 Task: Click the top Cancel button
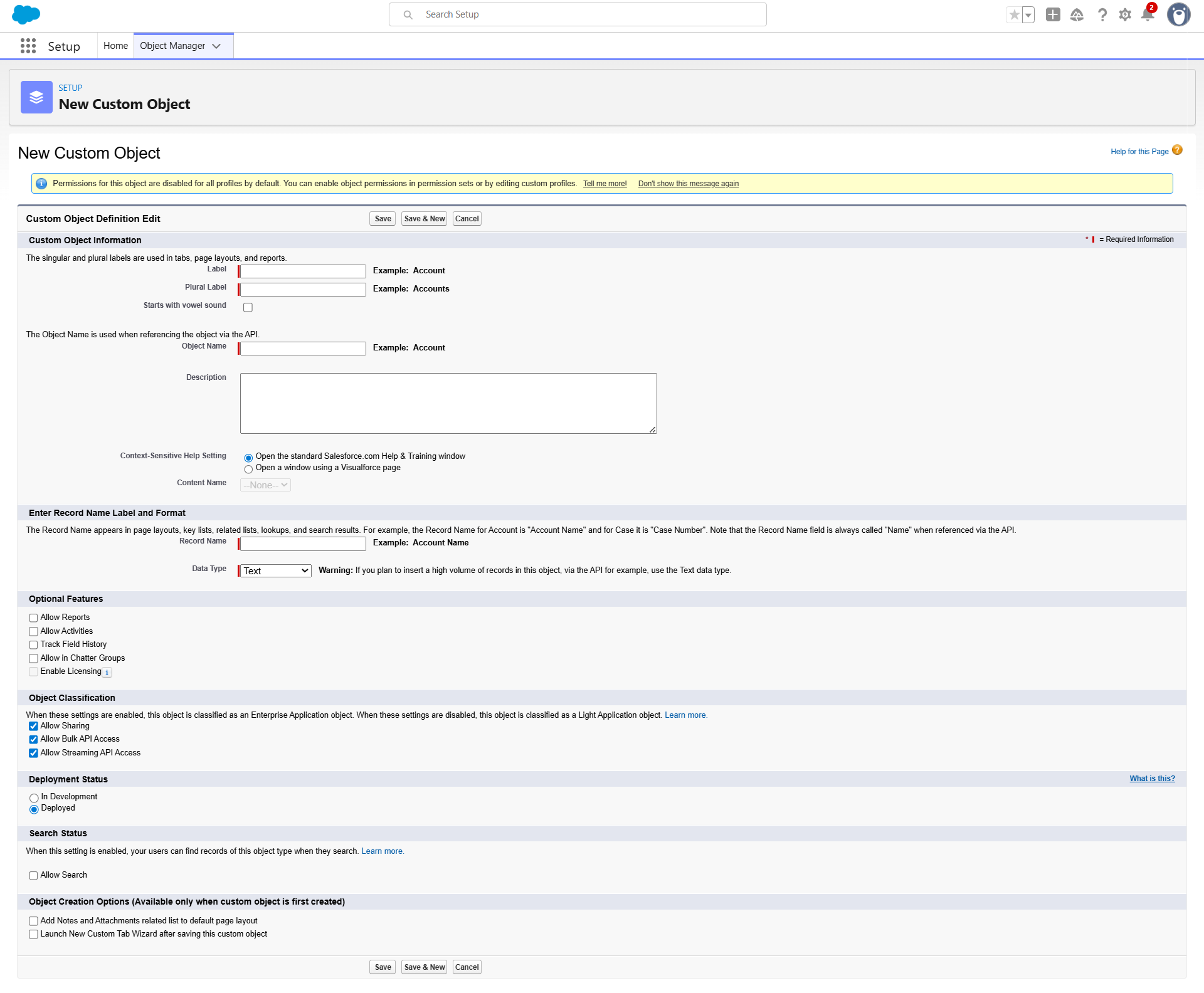point(467,219)
